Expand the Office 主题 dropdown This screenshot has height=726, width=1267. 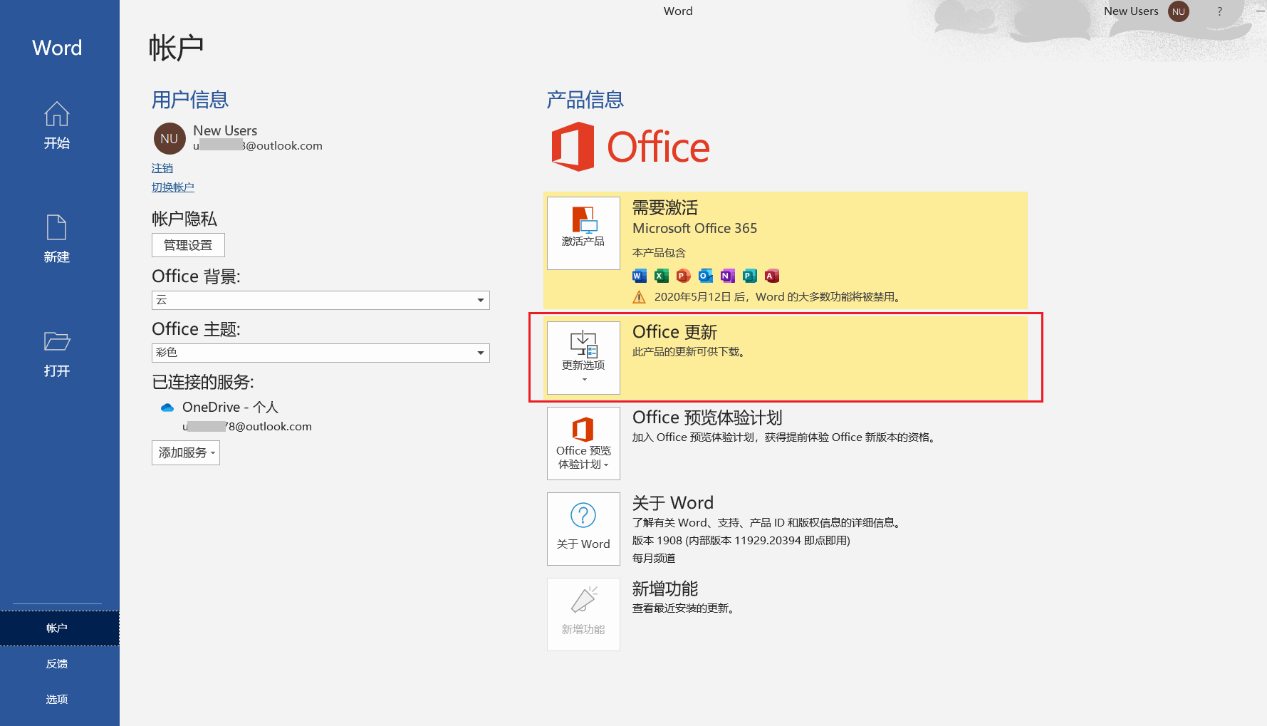(481, 353)
